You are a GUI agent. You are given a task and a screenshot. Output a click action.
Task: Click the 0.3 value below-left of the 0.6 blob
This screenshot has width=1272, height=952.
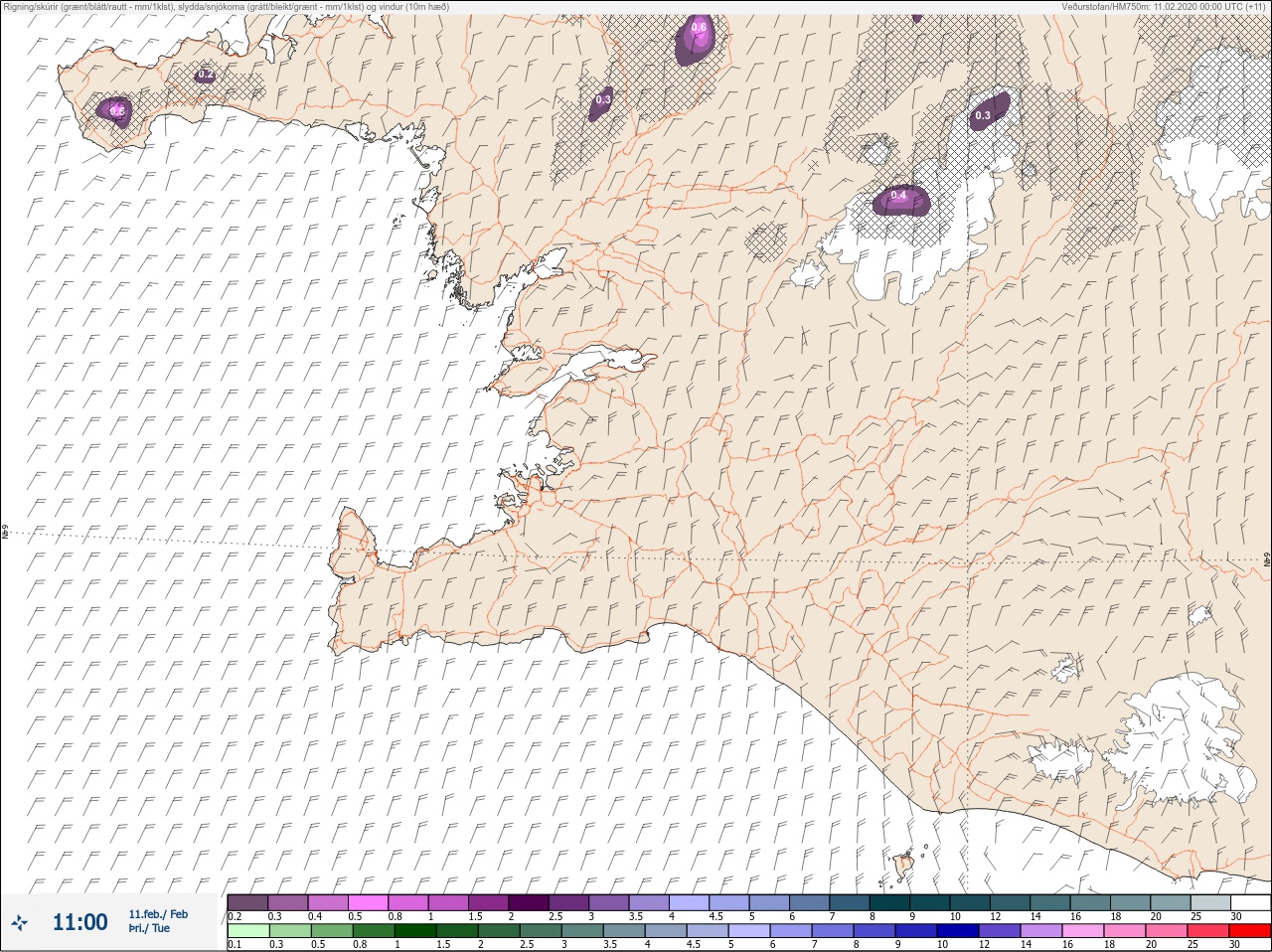pyautogui.click(x=603, y=100)
